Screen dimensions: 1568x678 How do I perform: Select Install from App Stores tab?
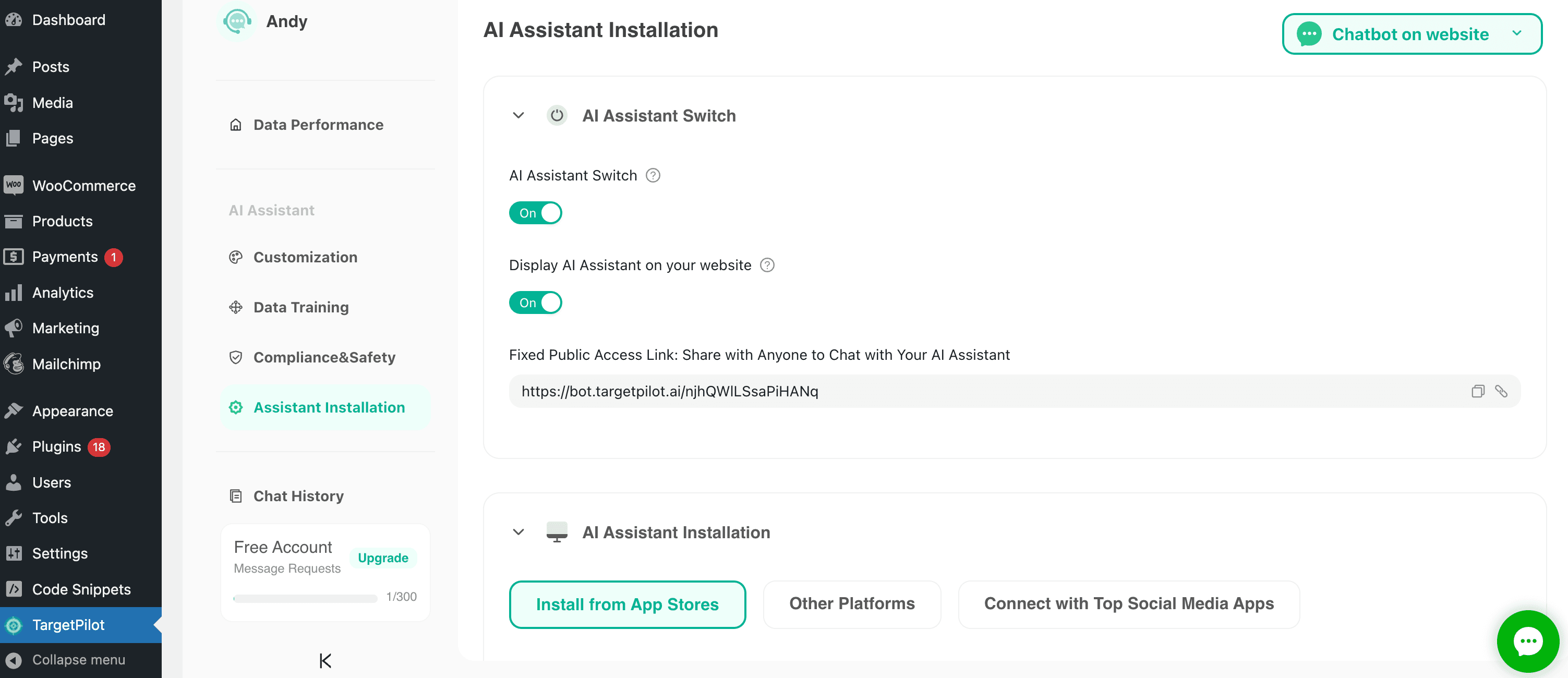[x=627, y=604]
